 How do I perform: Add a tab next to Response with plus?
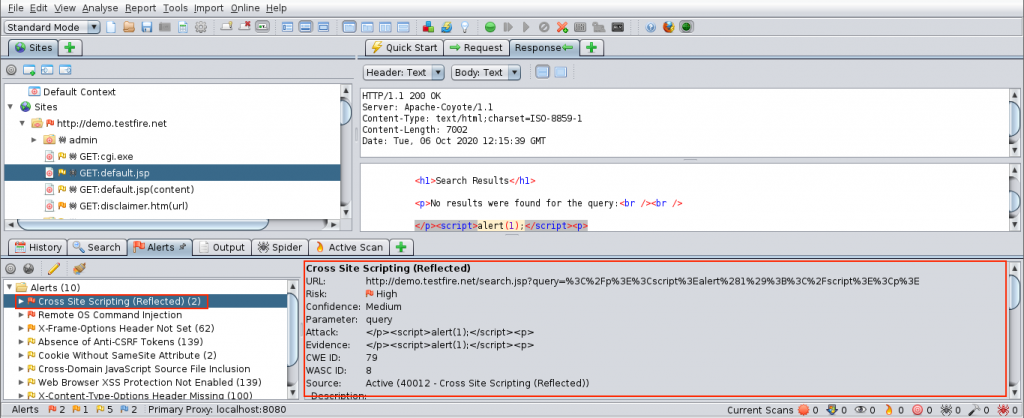click(x=591, y=48)
